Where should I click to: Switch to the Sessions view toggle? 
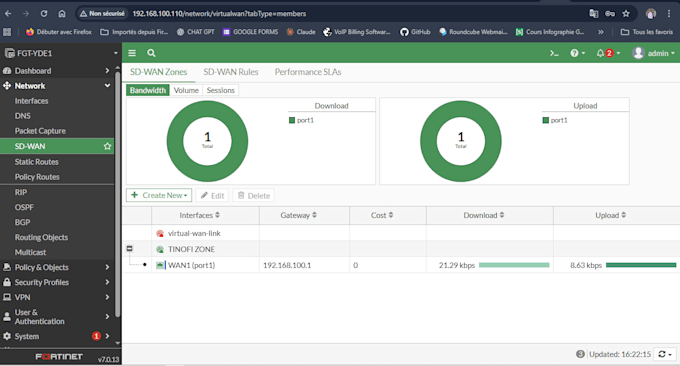220,90
